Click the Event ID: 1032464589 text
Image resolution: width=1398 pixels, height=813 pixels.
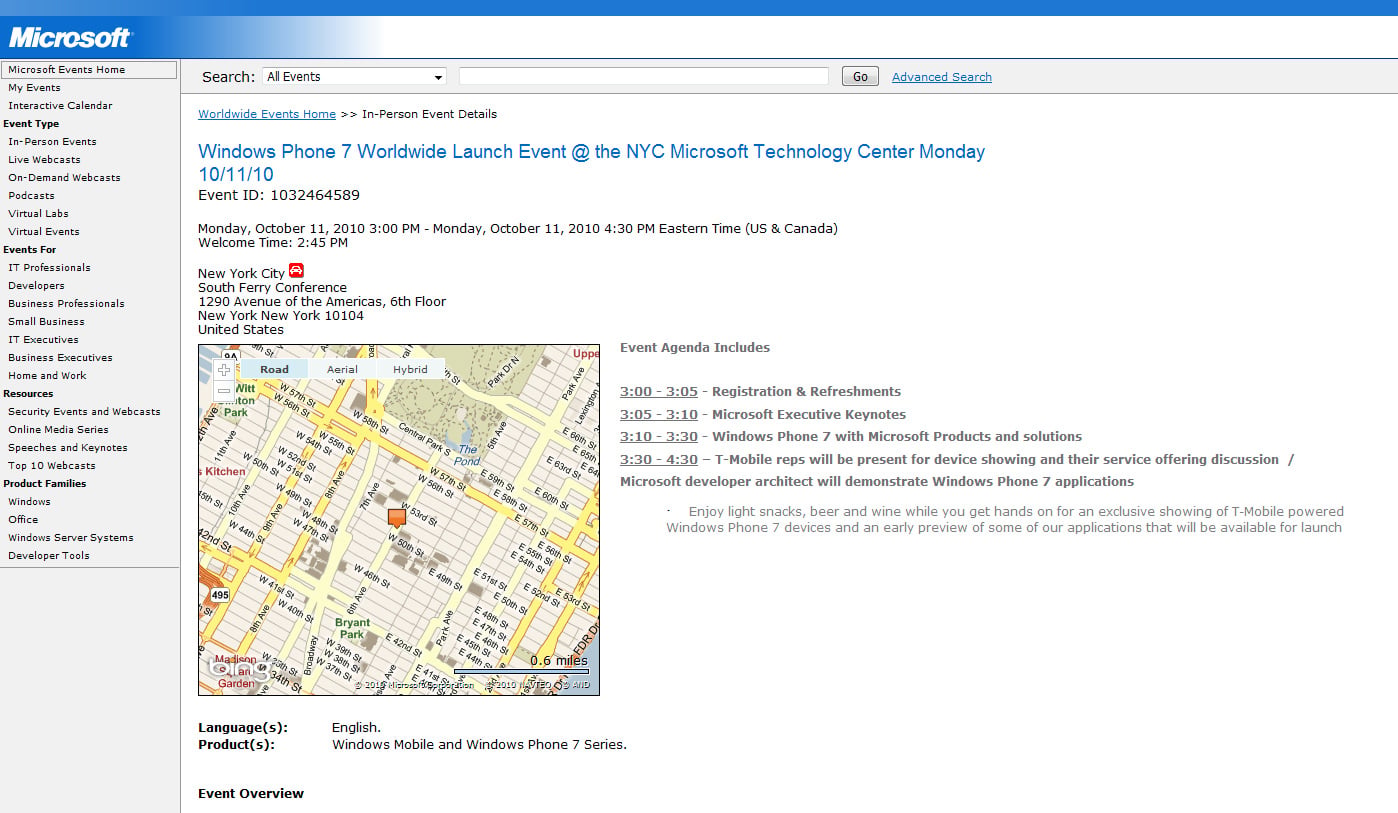(279, 195)
